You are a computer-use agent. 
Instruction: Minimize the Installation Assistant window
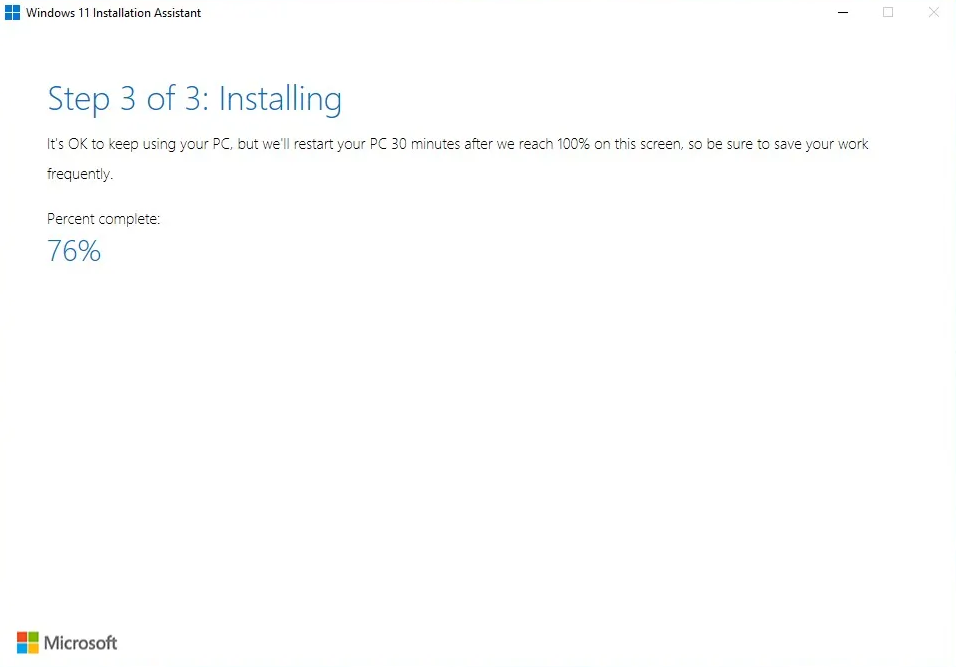coord(843,12)
